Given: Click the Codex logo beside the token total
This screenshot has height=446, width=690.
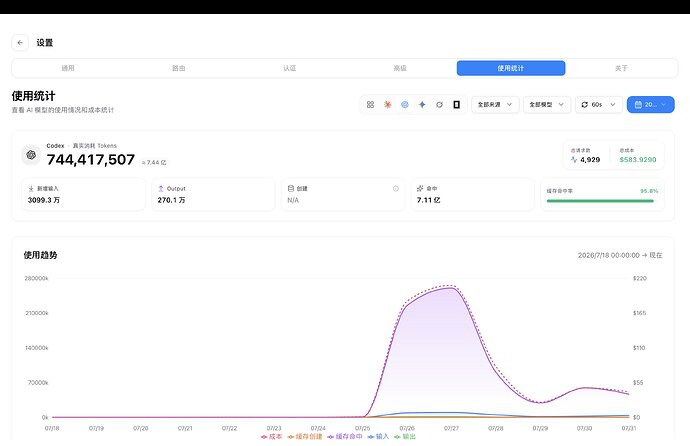Looking at the screenshot, I should click(31, 155).
